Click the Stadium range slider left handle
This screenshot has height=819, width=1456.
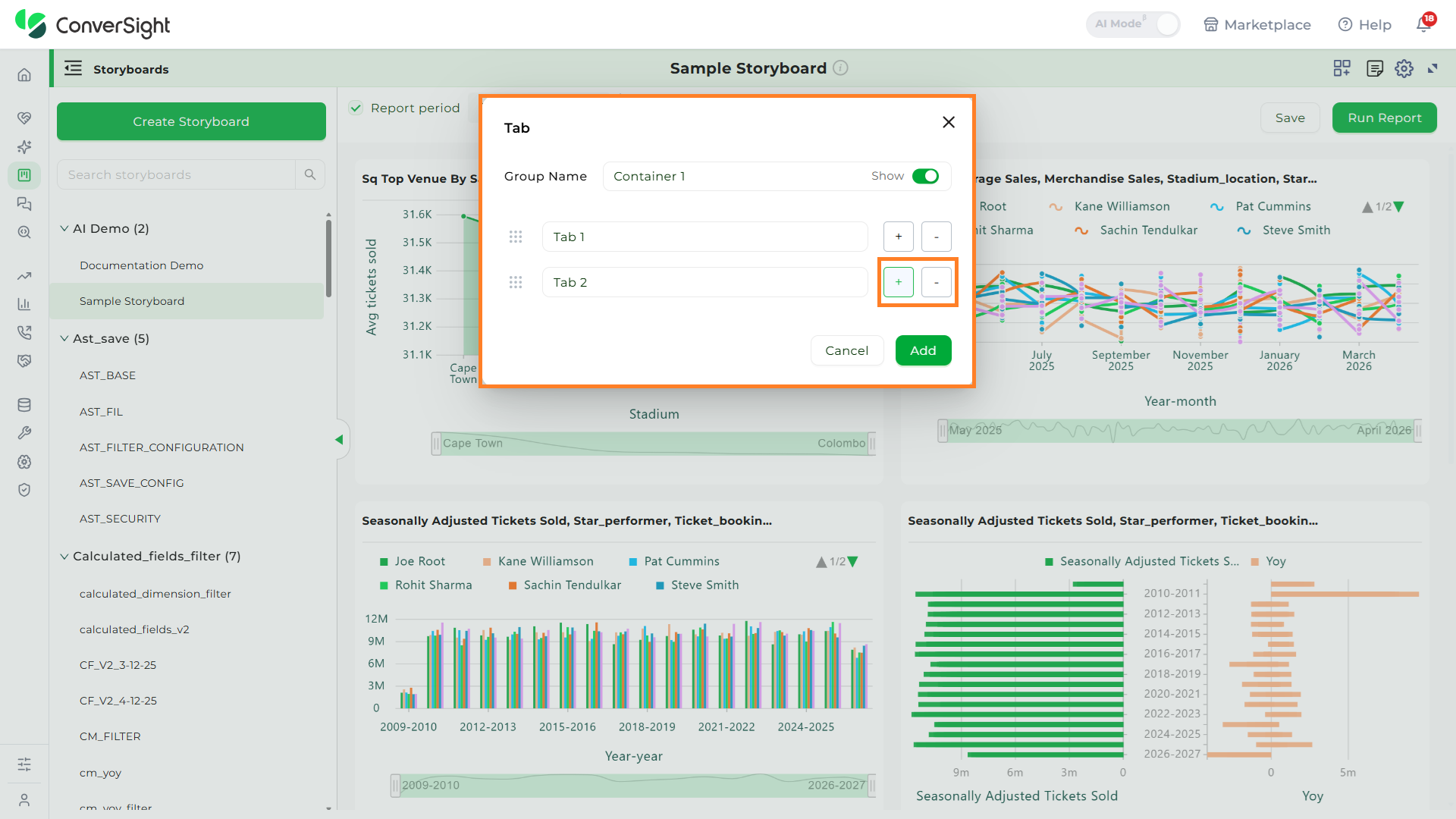coord(436,444)
